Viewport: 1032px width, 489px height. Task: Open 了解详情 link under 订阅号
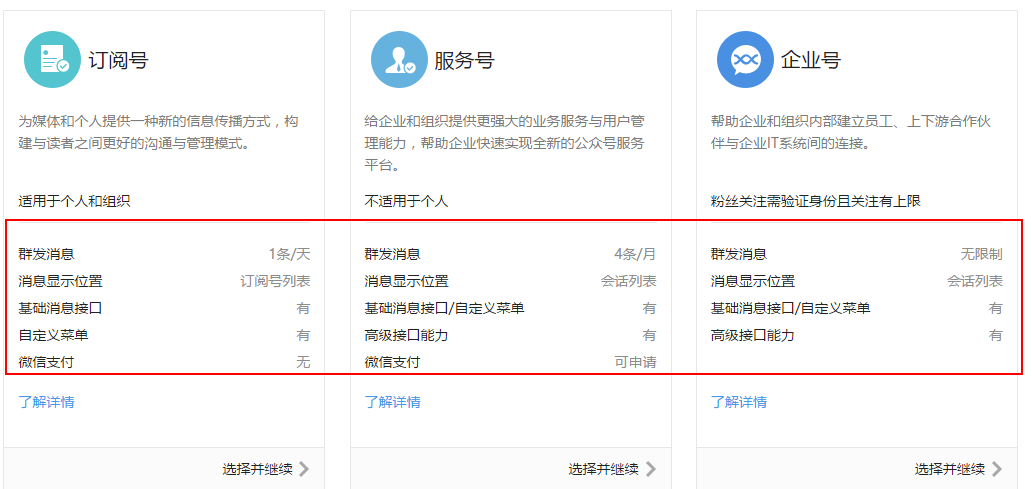[x=46, y=402]
